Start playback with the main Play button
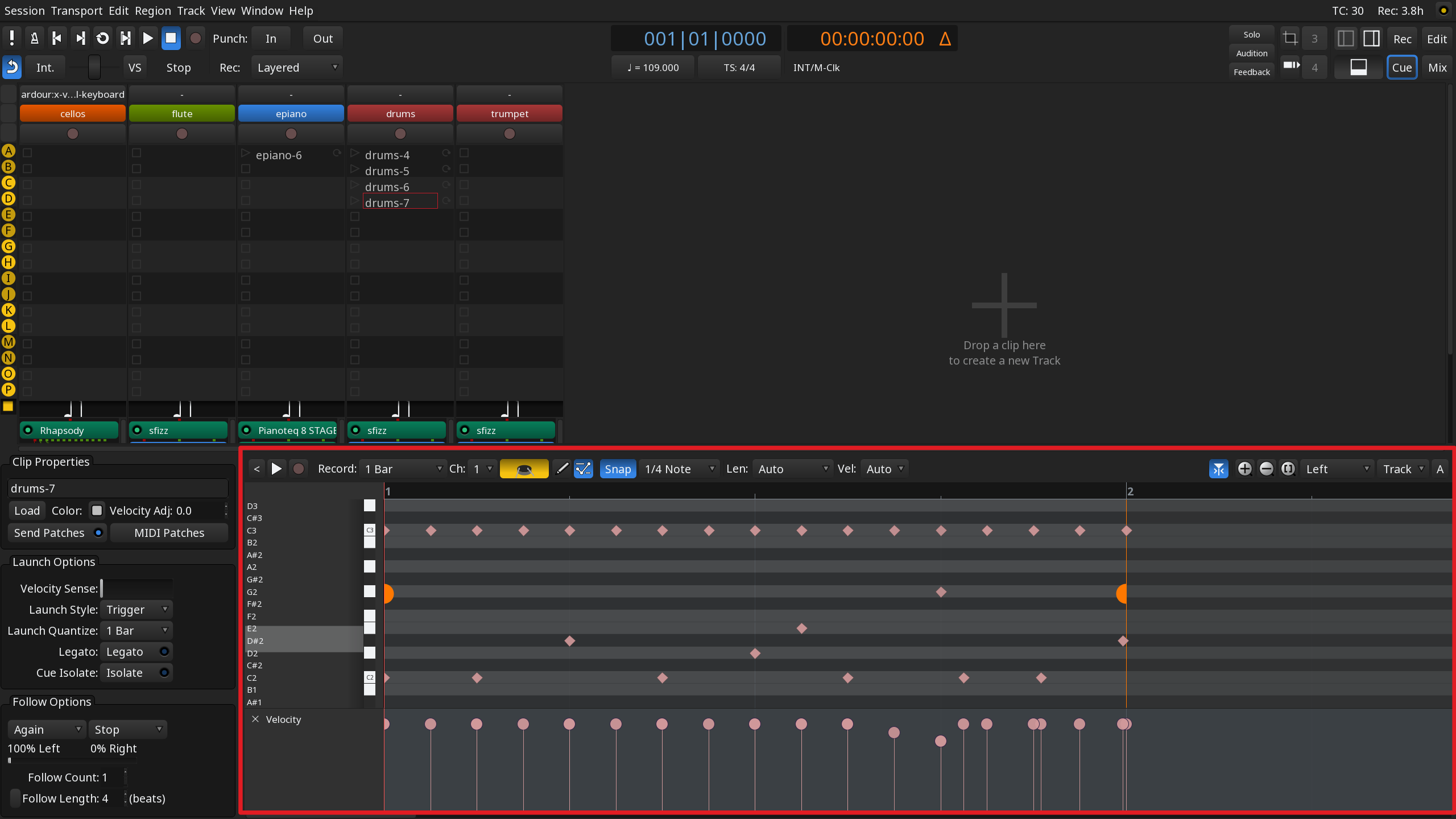The width and height of the screenshot is (1456, 819). tap(148, 38)
